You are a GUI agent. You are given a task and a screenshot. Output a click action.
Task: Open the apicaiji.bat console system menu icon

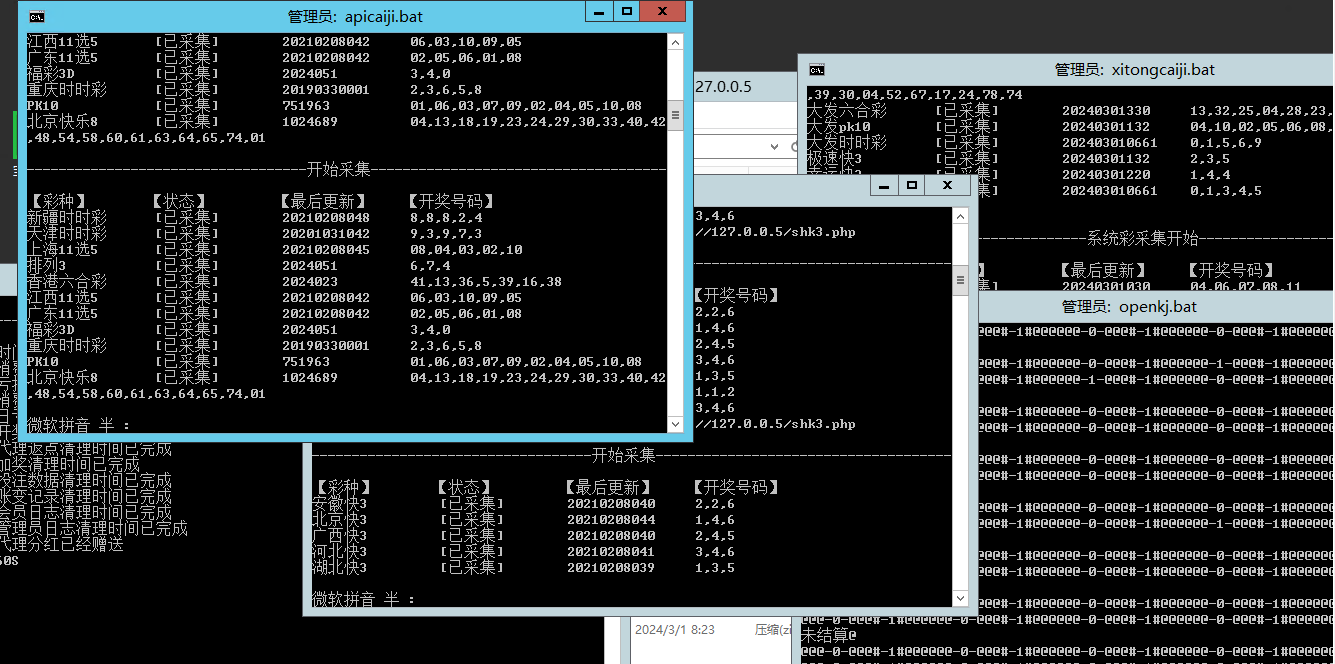tap(36, 16)
